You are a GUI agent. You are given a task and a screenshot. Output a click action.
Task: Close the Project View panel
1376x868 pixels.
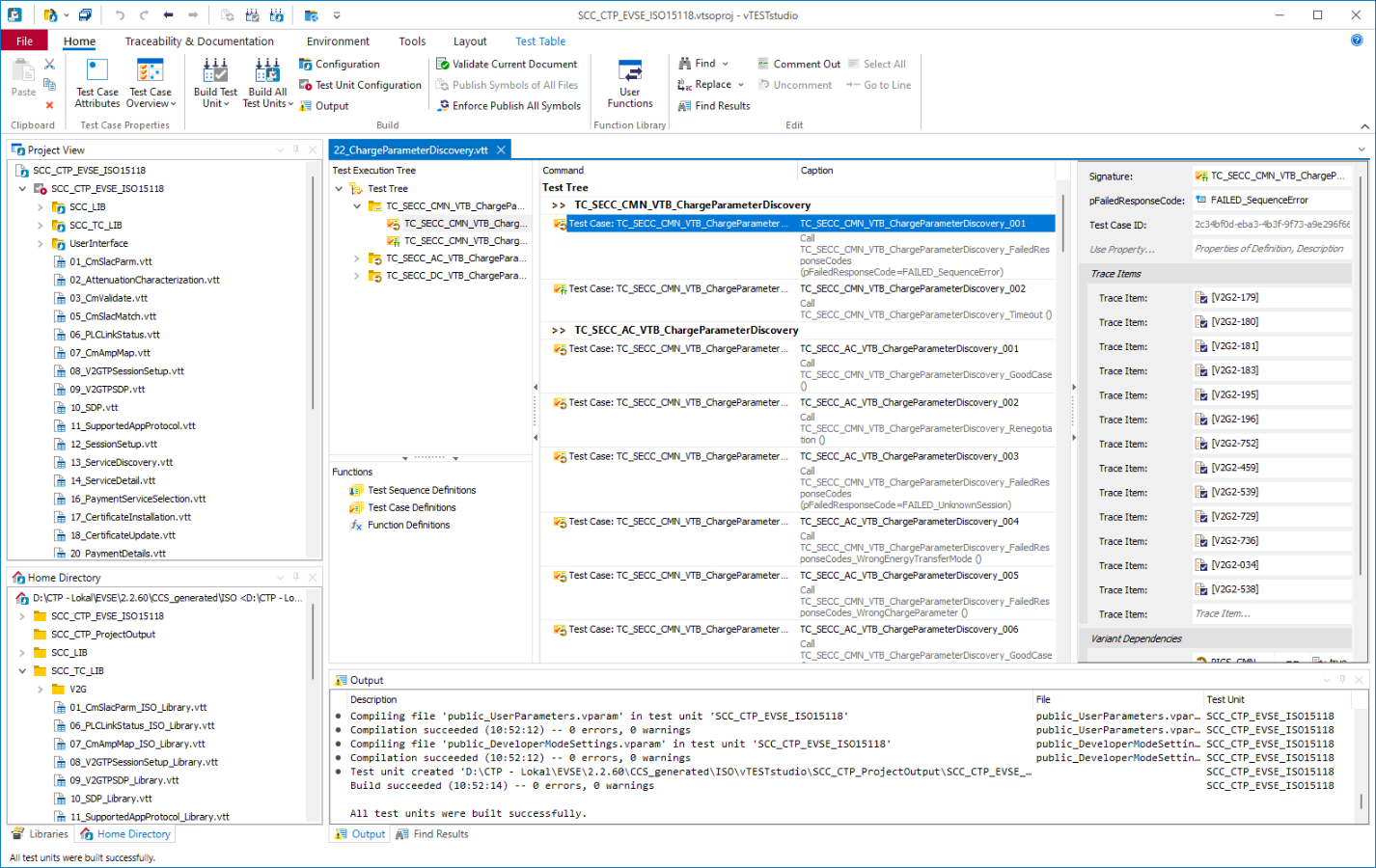(313, 150)
